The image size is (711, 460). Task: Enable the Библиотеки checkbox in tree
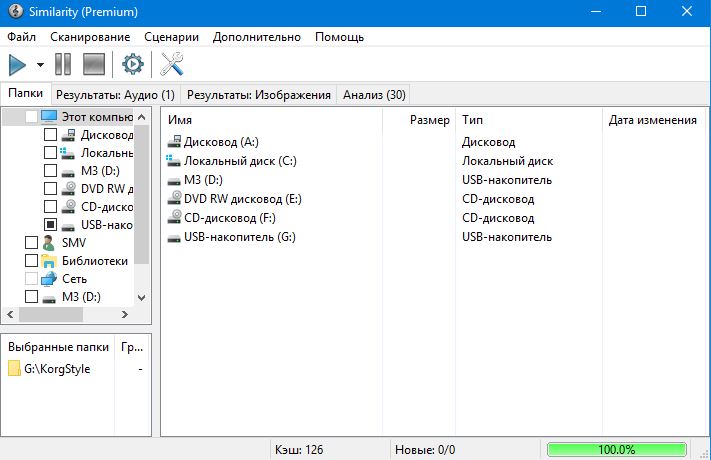31,261
